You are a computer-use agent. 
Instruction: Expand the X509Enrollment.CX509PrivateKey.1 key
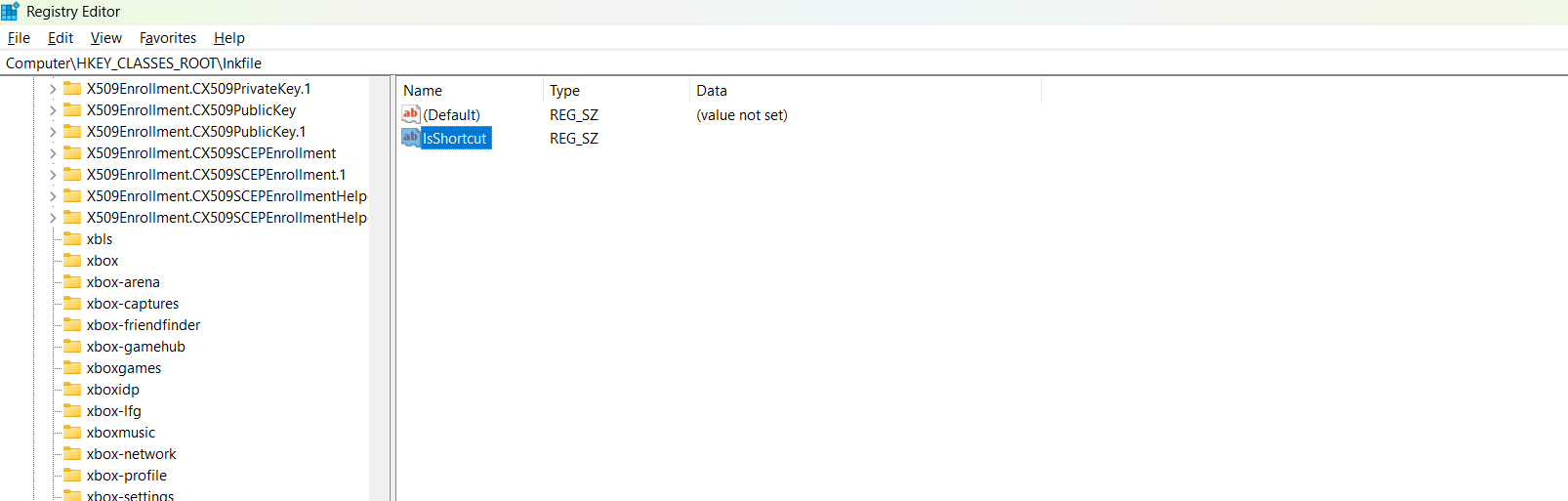click(53, 89)
